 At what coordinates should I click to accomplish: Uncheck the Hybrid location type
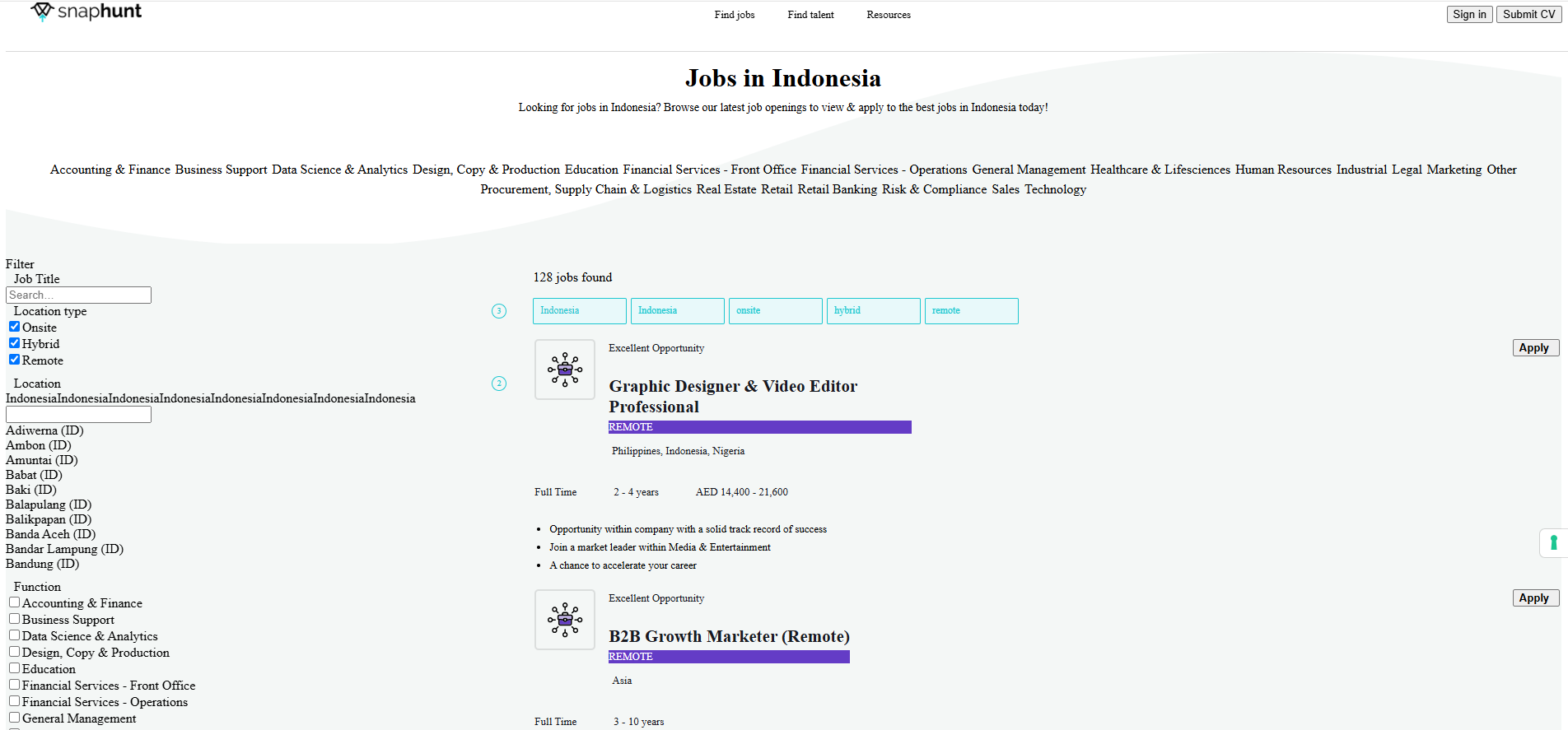click(14, 343)
